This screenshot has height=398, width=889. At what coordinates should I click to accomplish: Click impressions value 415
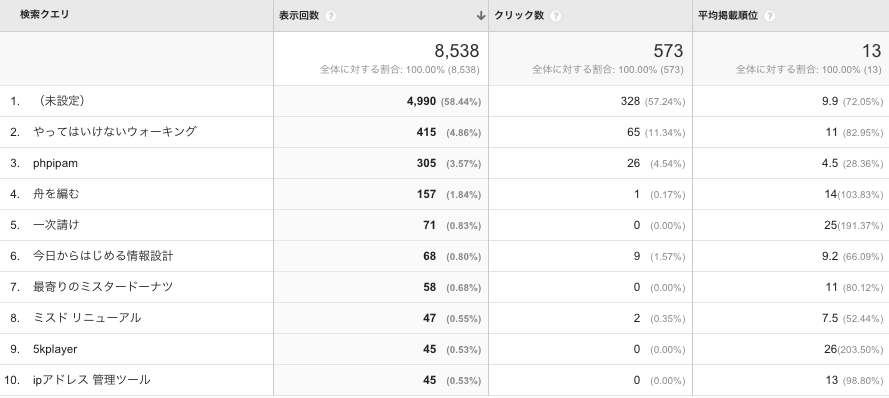426,132
